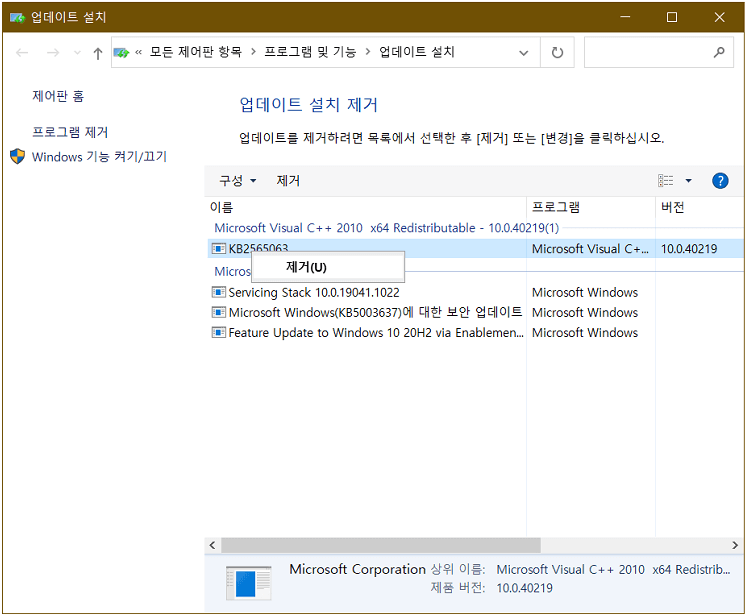Open 프로그램 제거 link
Screen dimensions: 749x616
click(x=70, y=132)
